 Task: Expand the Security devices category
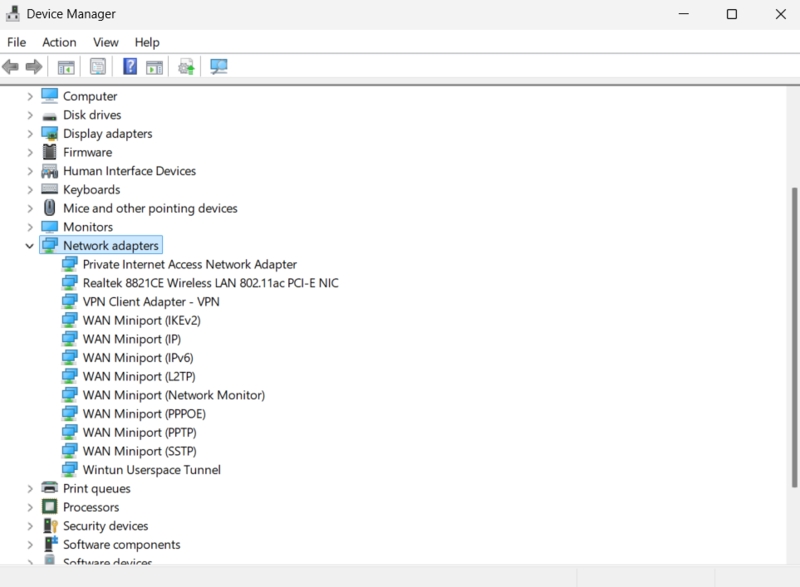tap(30, 527)
